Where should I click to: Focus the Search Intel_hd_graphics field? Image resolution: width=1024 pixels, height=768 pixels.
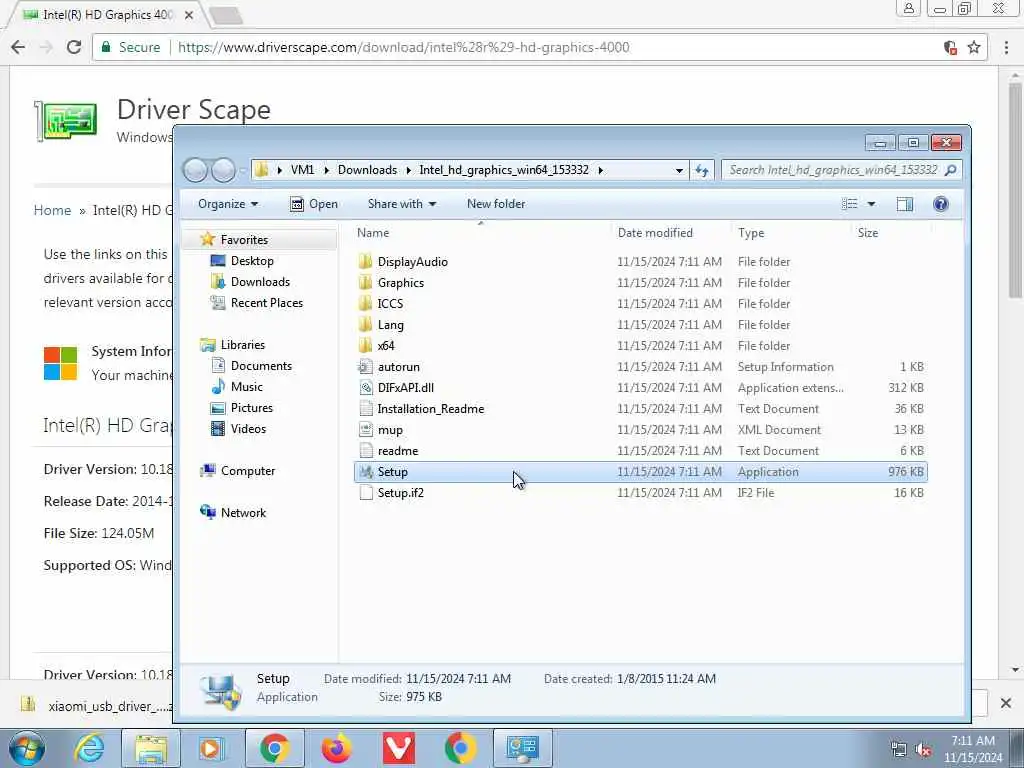point(841,170)
